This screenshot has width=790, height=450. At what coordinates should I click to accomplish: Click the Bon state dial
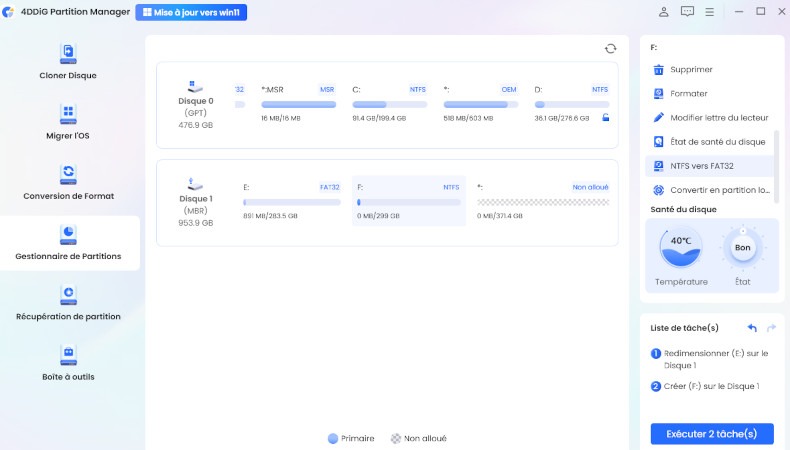click(x=742, y=247)
